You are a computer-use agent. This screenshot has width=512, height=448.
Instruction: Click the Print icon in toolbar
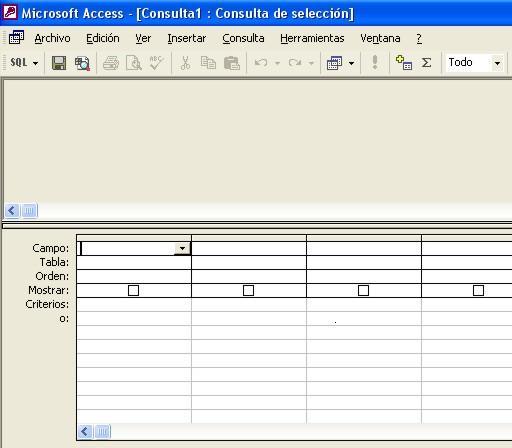point(111,63)
